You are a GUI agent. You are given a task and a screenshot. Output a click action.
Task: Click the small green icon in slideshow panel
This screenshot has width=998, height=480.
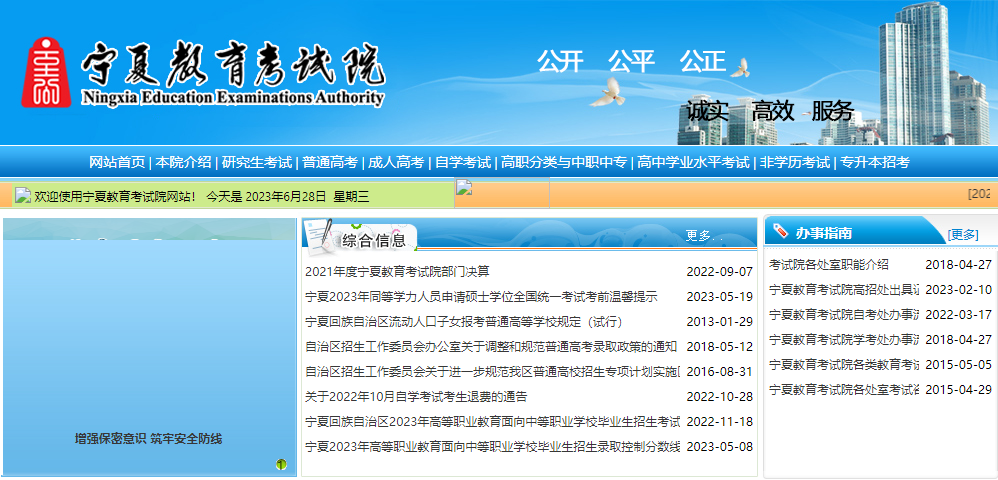281,464
